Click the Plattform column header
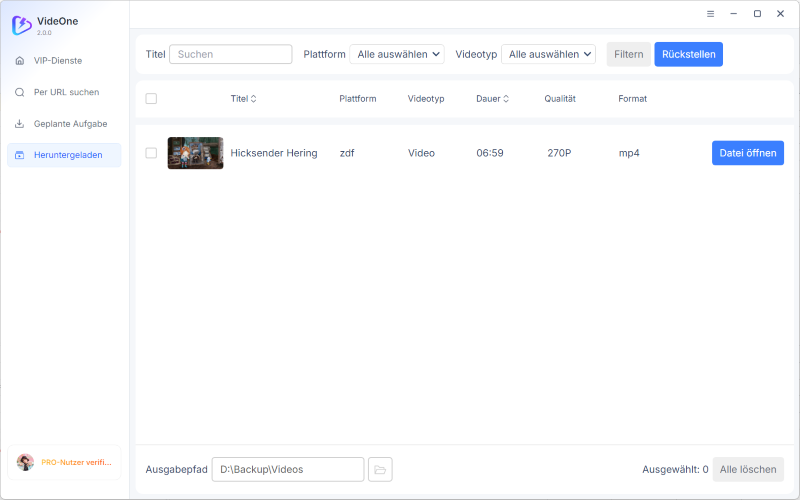The image size is (800, 500). (x=358, y=99)
